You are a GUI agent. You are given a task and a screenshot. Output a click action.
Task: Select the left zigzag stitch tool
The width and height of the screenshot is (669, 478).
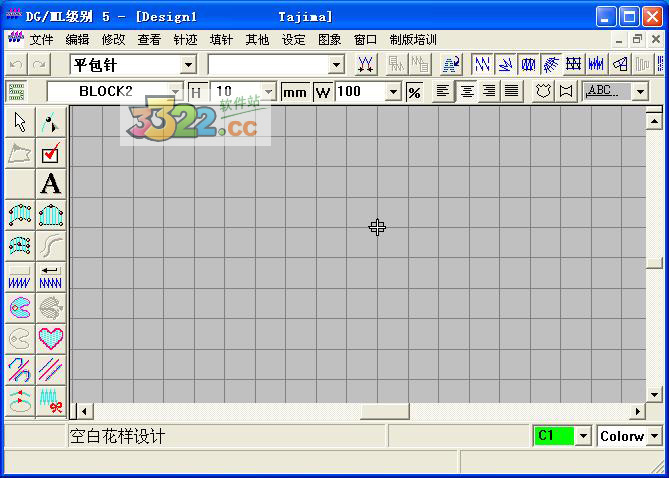20,277
